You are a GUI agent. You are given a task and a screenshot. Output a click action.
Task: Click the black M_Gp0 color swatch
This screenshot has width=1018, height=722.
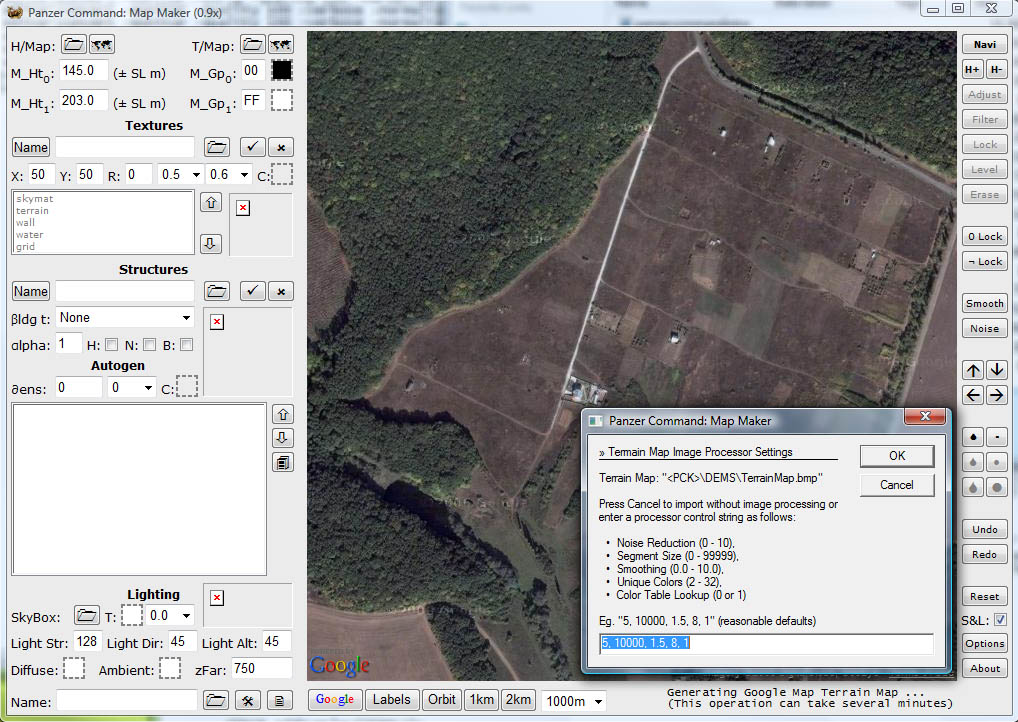coord(281,71)
